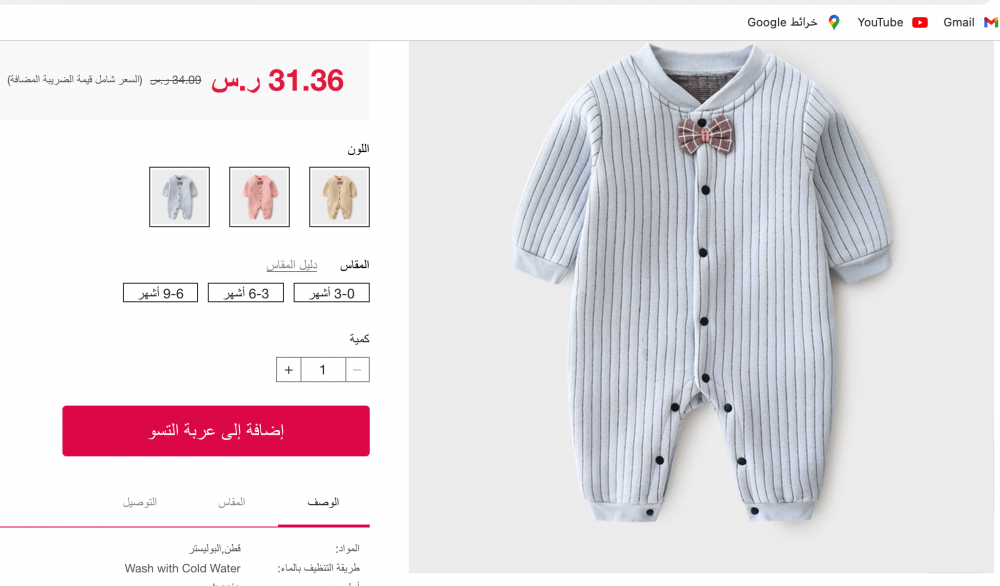The height and width of the screenshot is (586, 1000).
Task: Choose the 0-3 months size option
Action: pos(332,293)
